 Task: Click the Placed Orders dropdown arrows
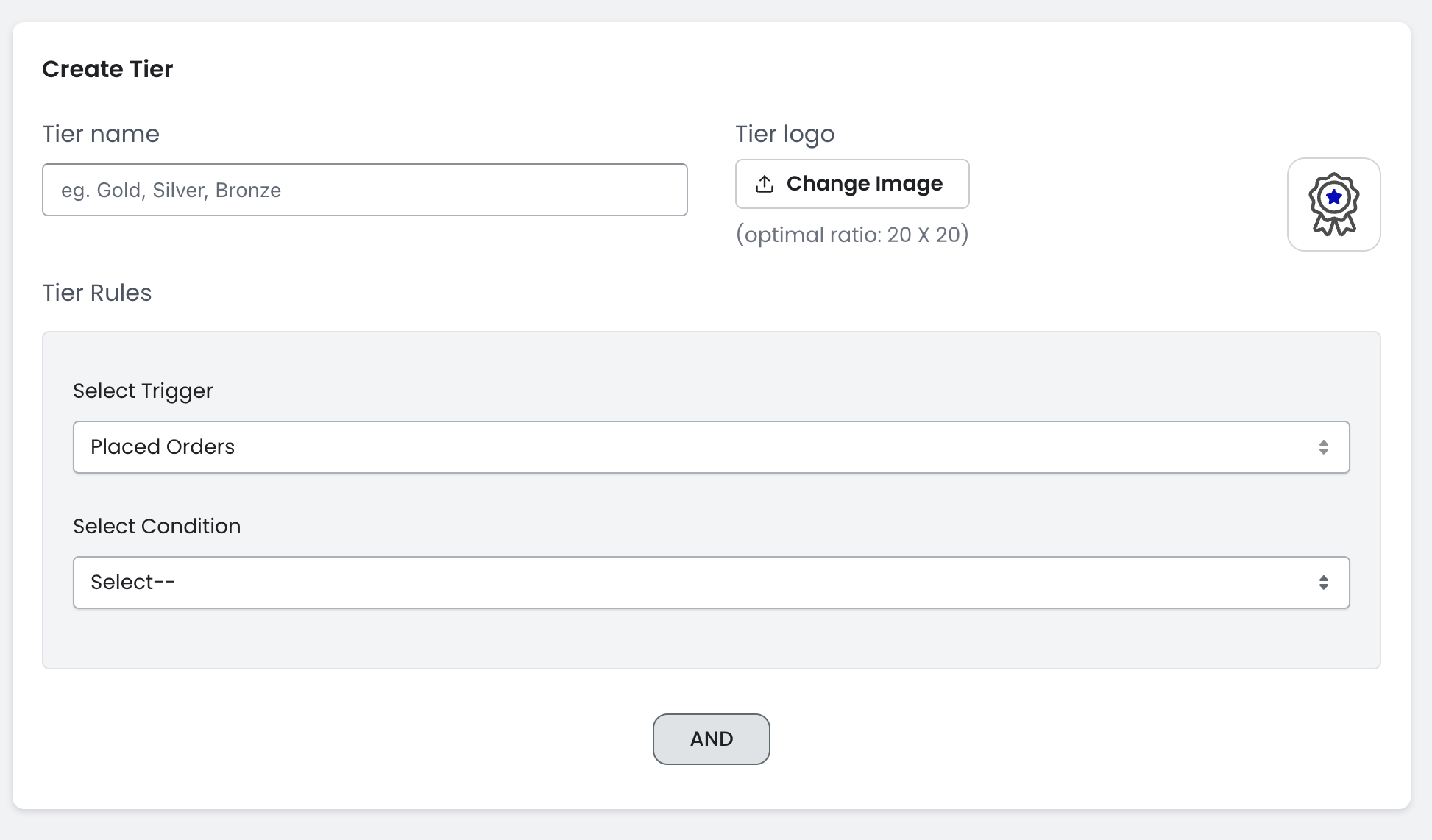click(x=1323, y=447)
